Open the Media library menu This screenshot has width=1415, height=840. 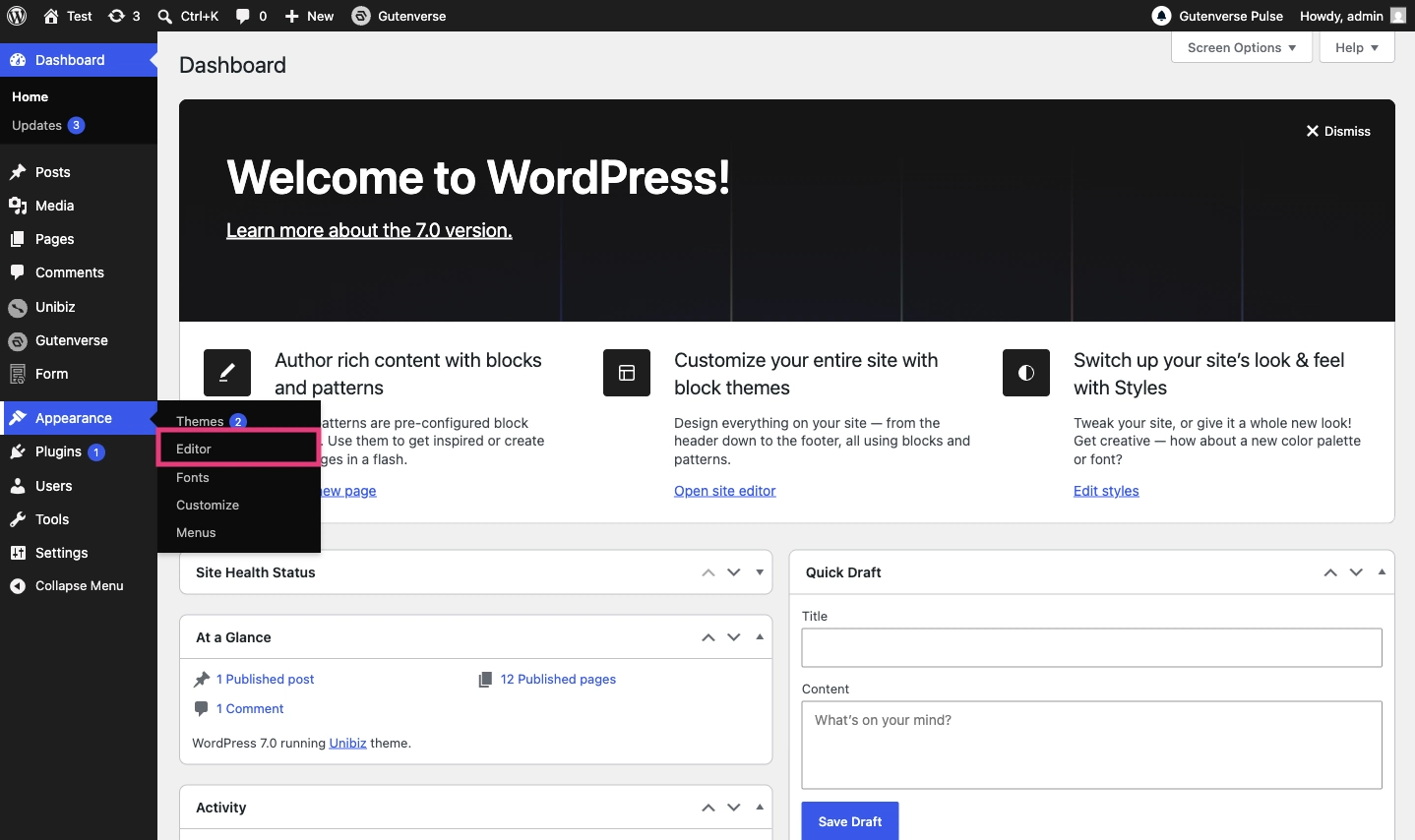(79, 206)
